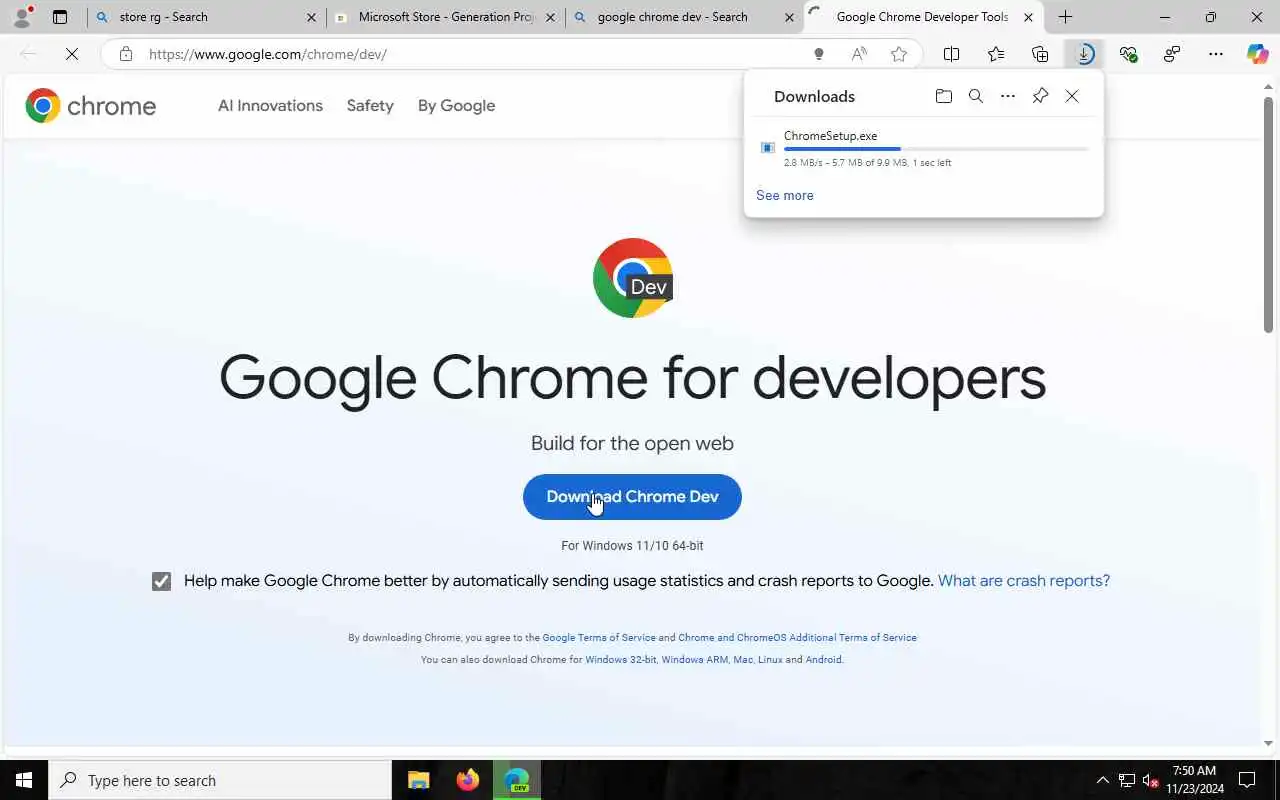Pin the Downloads panel

[1040, 96]
